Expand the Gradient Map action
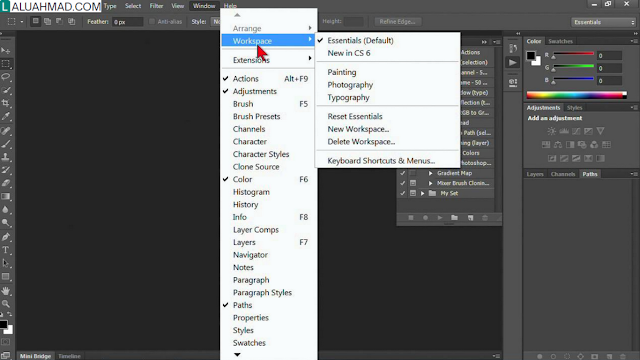The width and height of the screenshot is (640, 360). (x=430, y=173)
